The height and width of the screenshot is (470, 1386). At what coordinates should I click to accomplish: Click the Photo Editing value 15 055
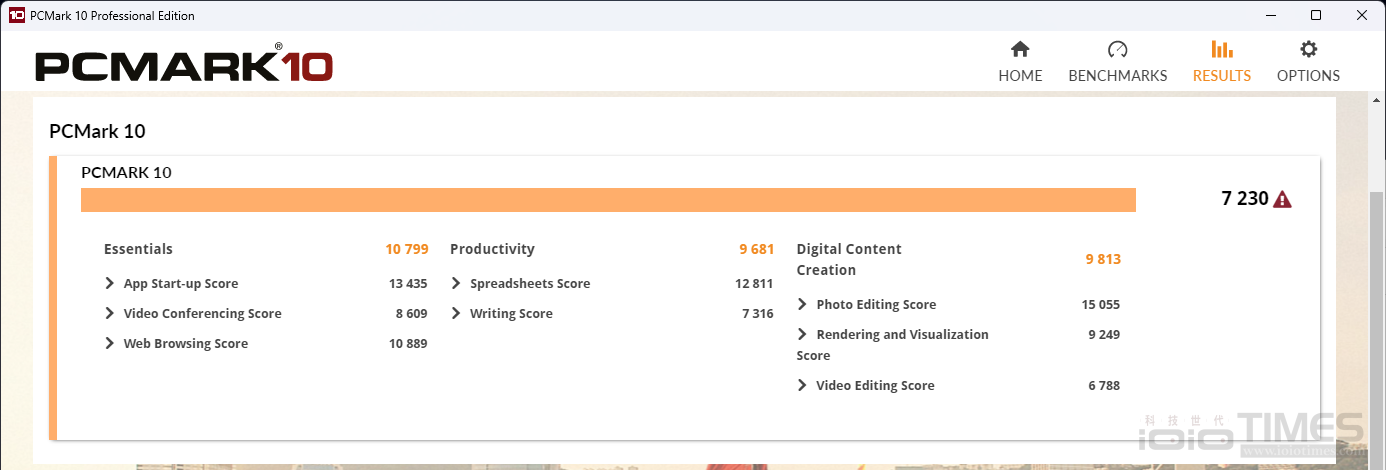[1101, 305]
